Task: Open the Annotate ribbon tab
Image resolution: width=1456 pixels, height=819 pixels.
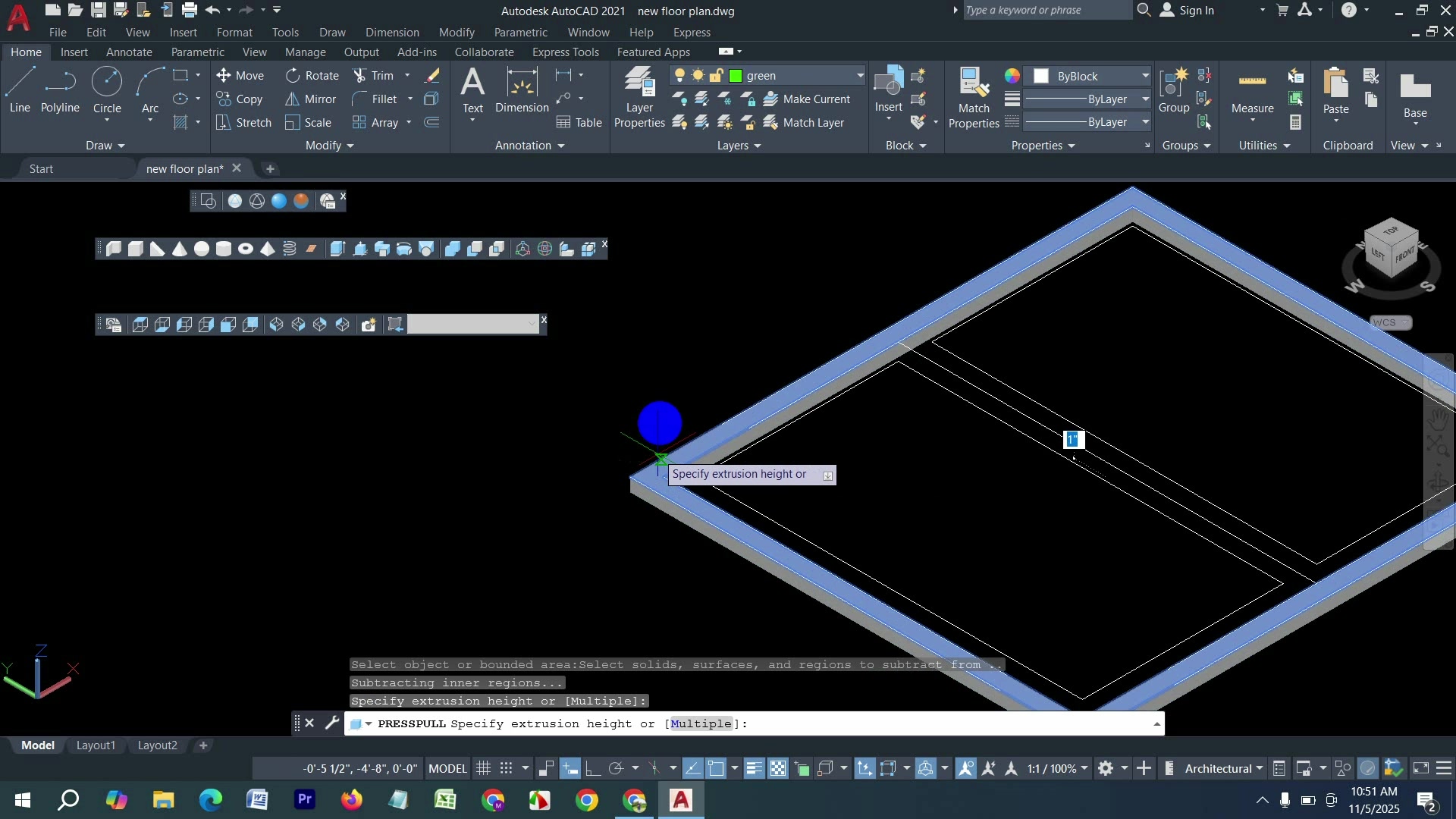Action: click(x=129, y=52)
